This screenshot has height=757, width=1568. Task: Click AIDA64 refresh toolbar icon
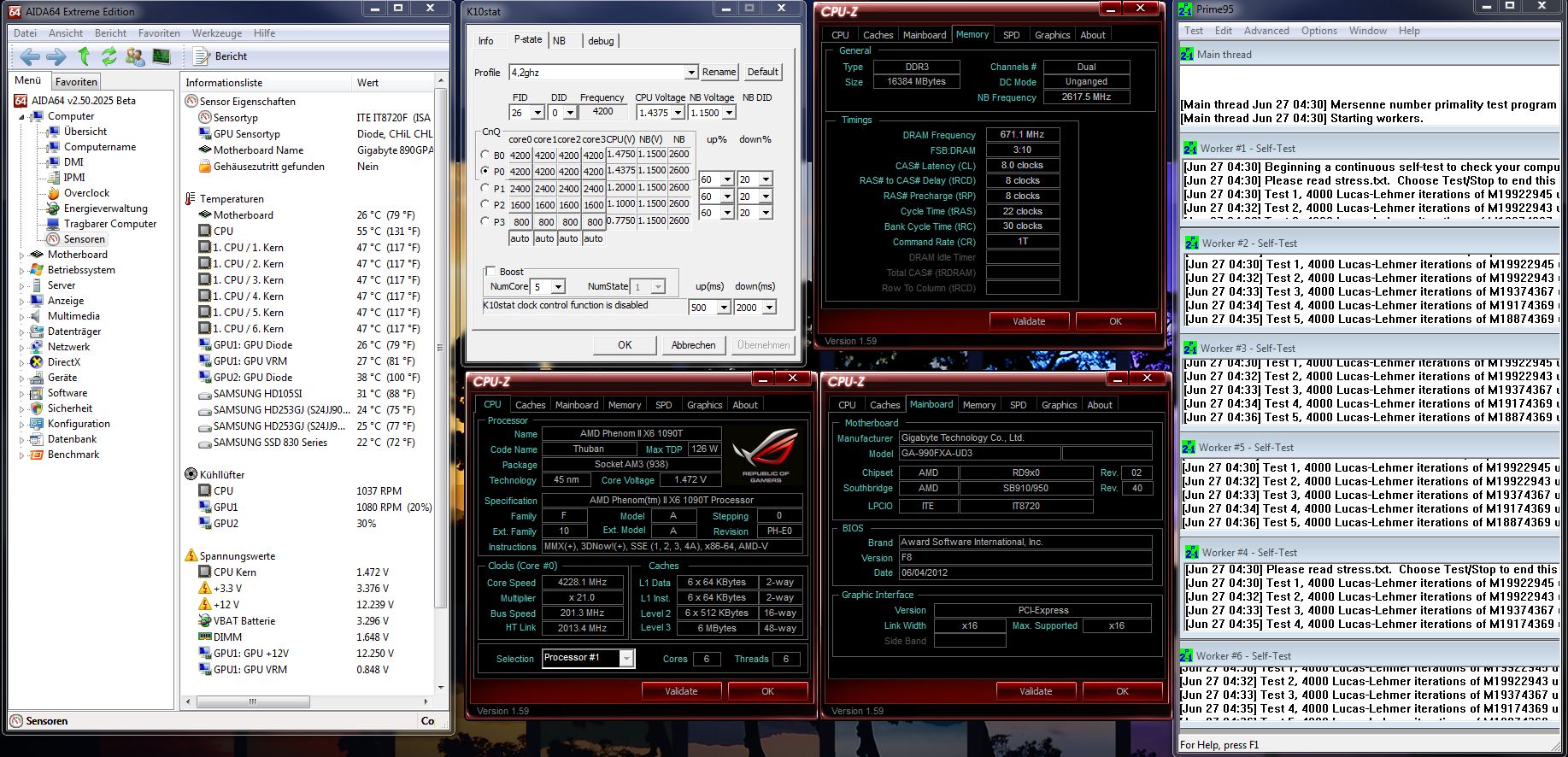[109, 56]
